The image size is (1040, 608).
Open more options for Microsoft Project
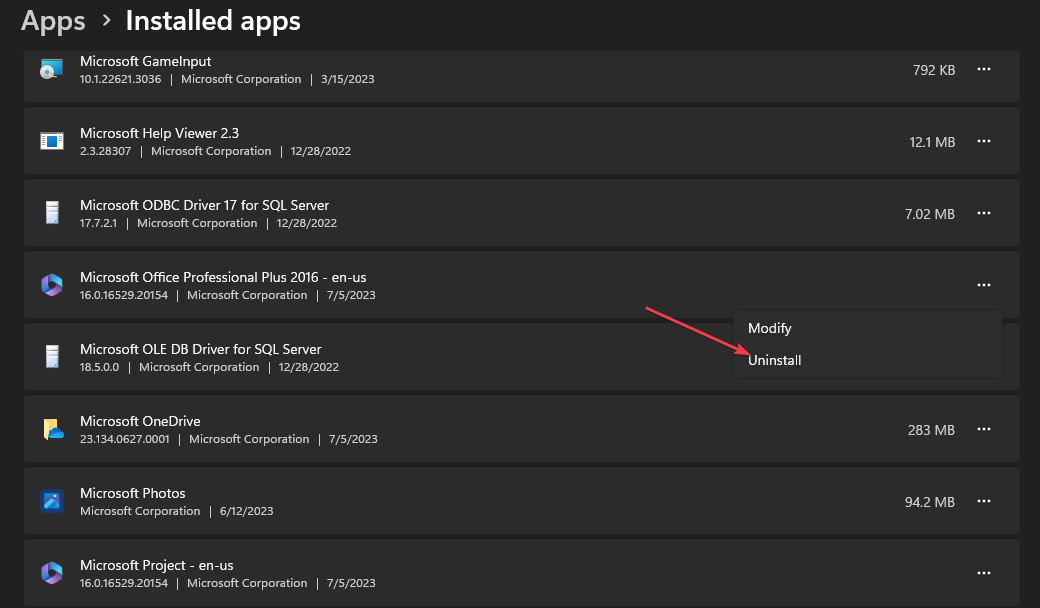(984, 573)
